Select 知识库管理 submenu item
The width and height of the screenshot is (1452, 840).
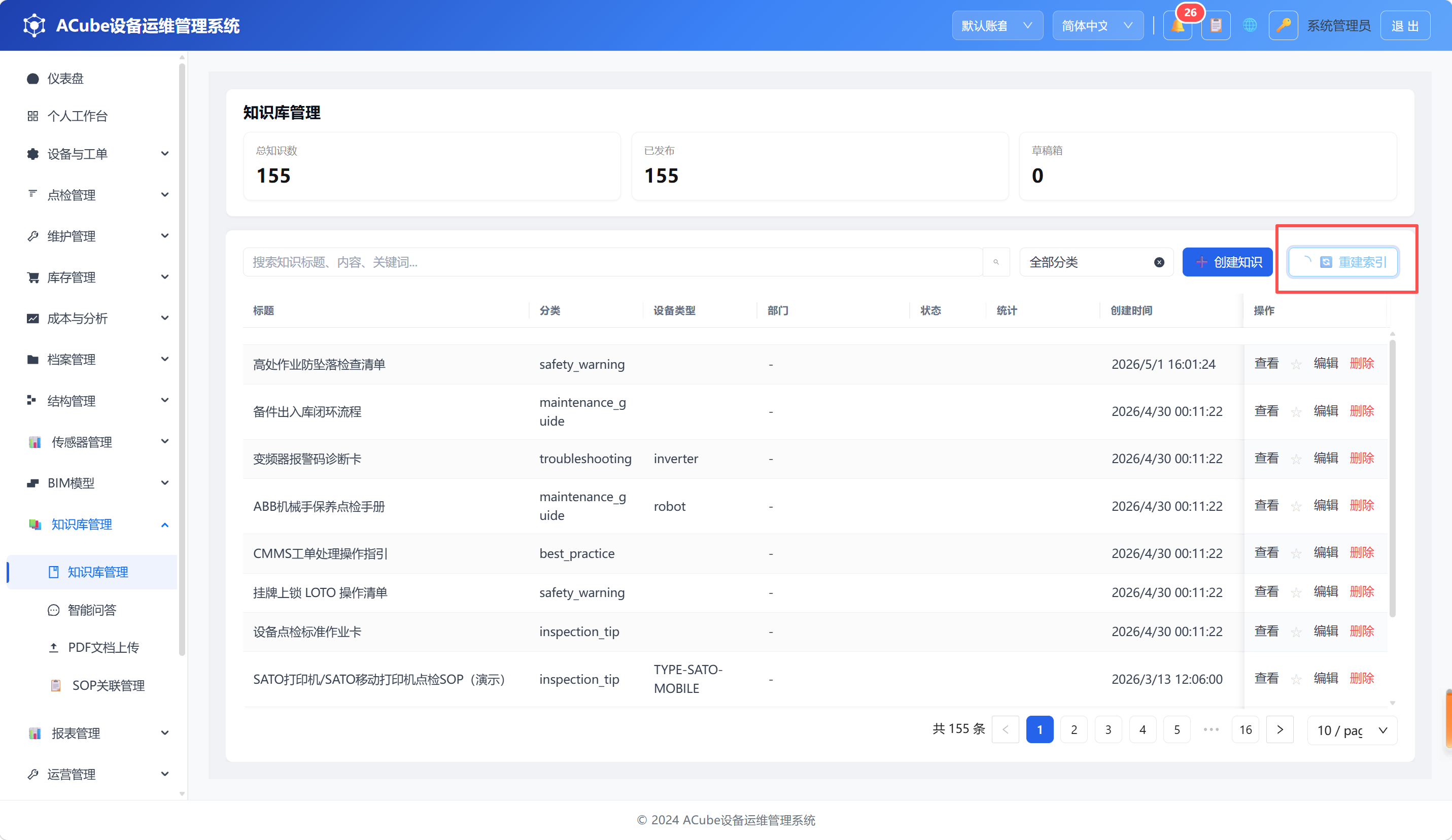click(x=92, y=572)
